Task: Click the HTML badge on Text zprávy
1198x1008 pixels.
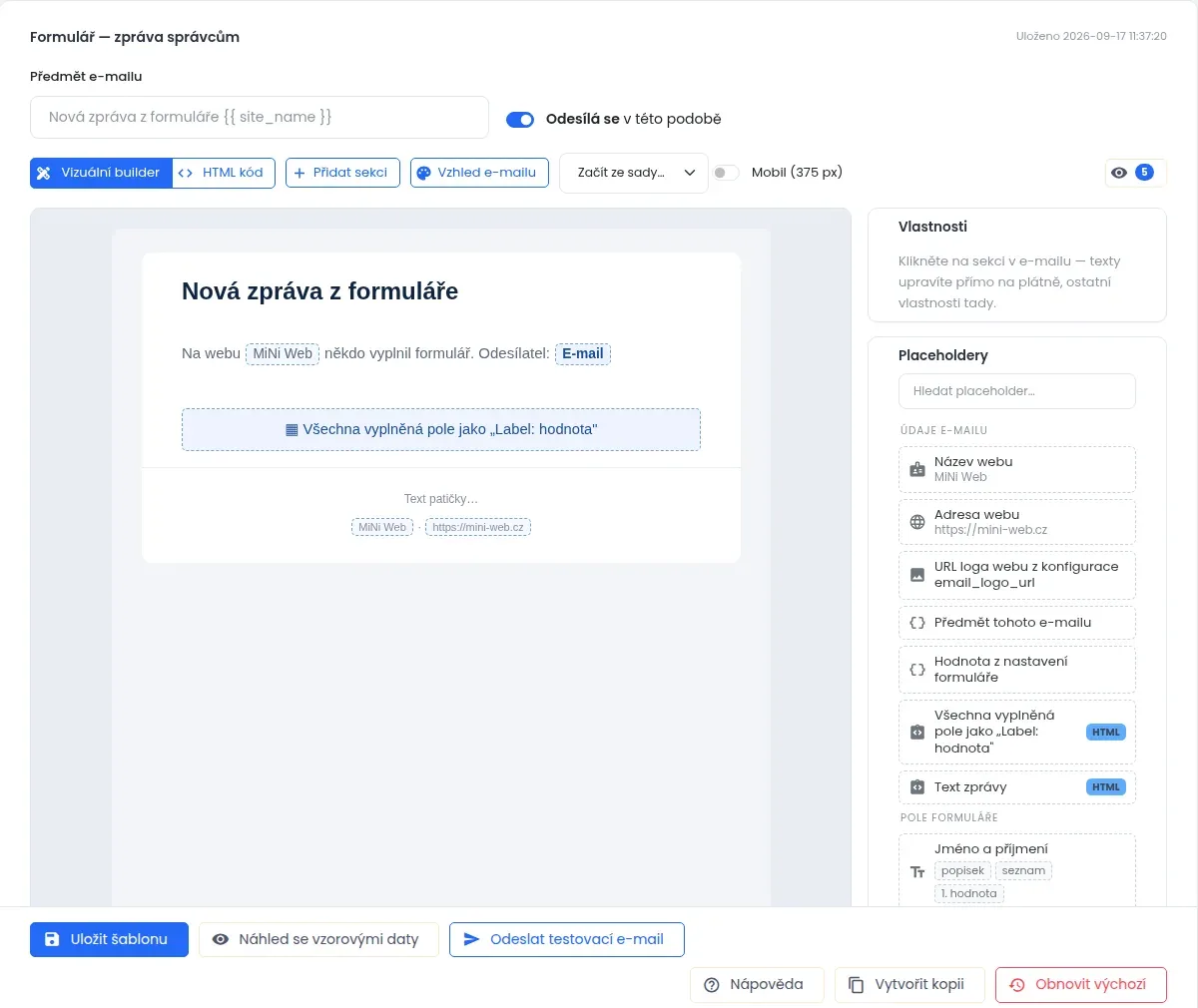Action: 1106,787
